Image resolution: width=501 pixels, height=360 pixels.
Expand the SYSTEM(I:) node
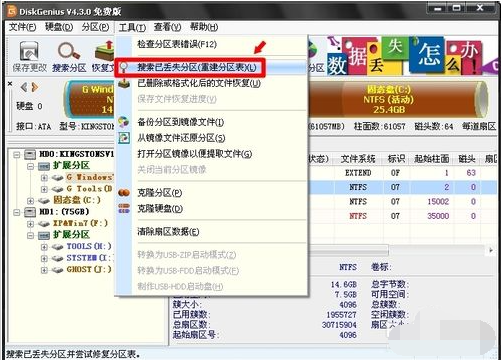coord(44,258)
